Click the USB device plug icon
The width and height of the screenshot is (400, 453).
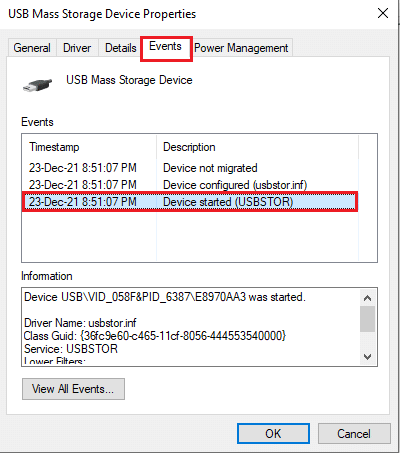37,85
